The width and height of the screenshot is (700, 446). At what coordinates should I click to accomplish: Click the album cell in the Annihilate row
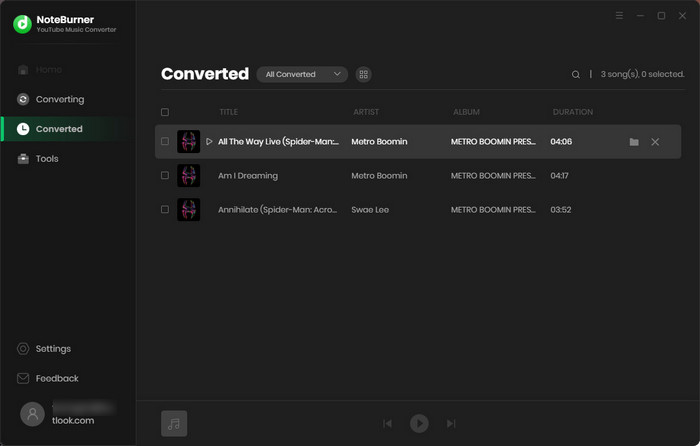coord(493,210)
